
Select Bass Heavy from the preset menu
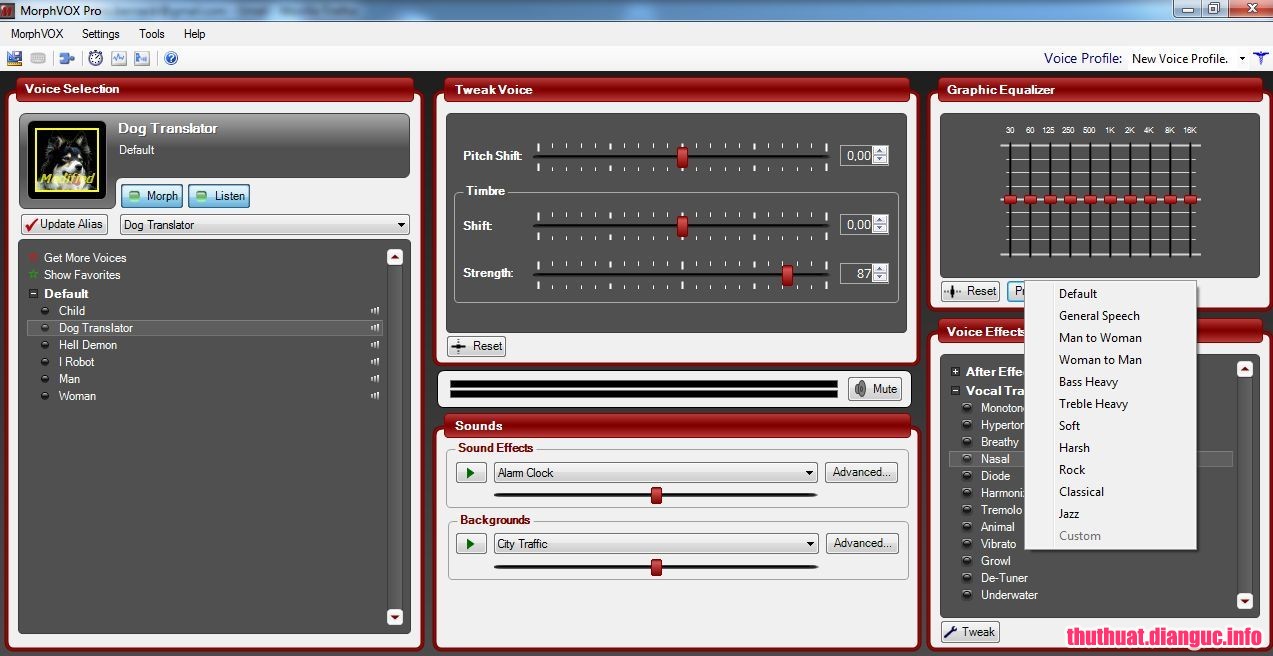tap(1088, 382)
